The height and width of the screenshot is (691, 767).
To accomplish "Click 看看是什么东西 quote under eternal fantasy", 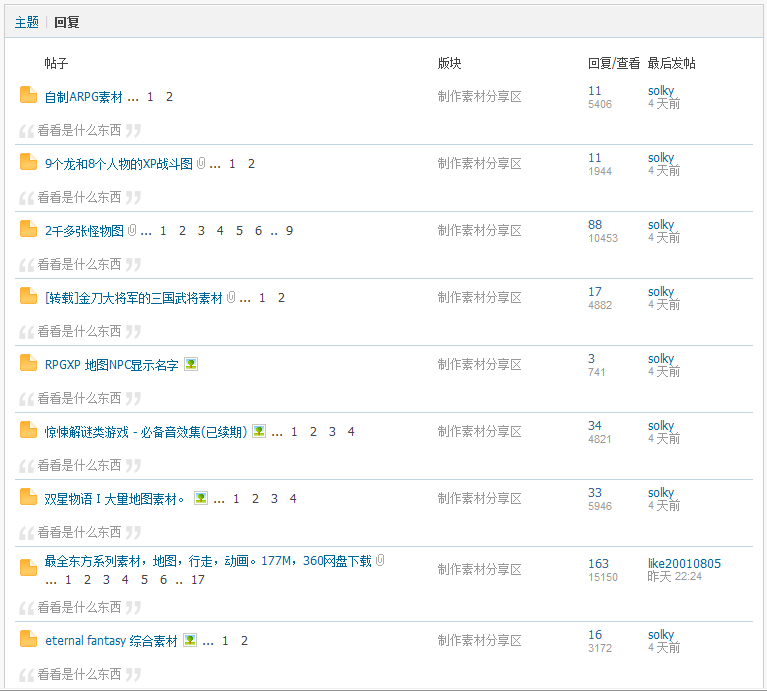I will coord(79,674).
